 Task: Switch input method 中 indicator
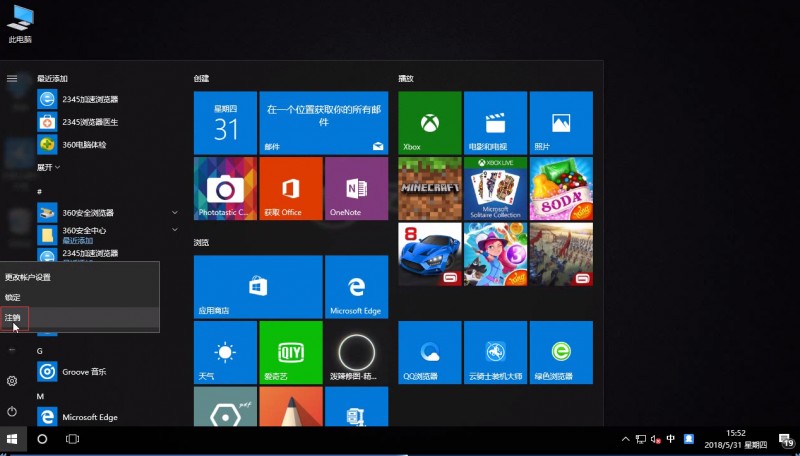[x=671, y=439]
